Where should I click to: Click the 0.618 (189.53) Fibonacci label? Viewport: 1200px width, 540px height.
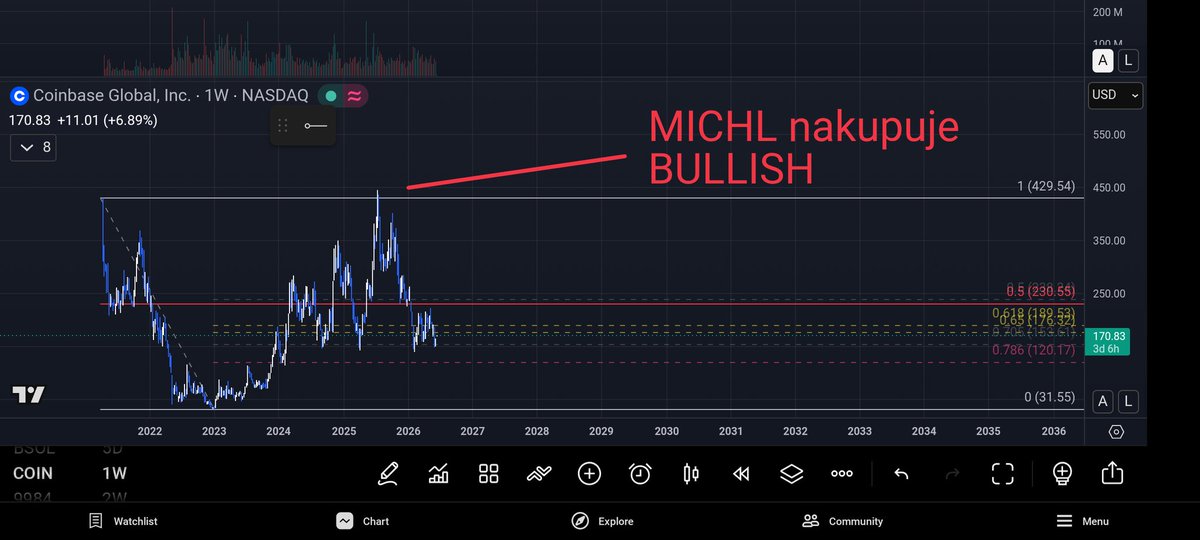1033,313
